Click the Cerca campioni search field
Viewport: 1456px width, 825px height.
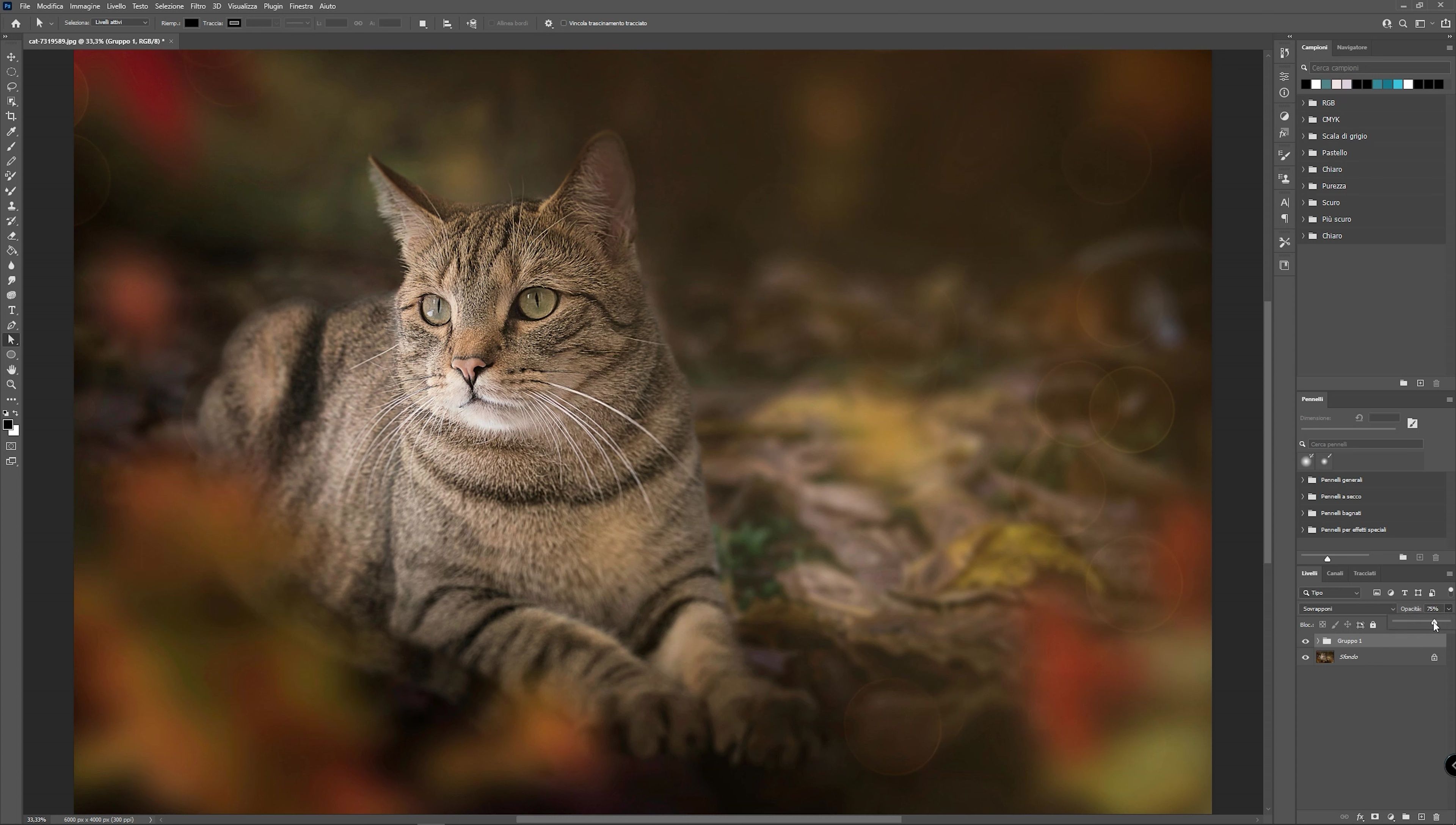tap(1379, 68)
